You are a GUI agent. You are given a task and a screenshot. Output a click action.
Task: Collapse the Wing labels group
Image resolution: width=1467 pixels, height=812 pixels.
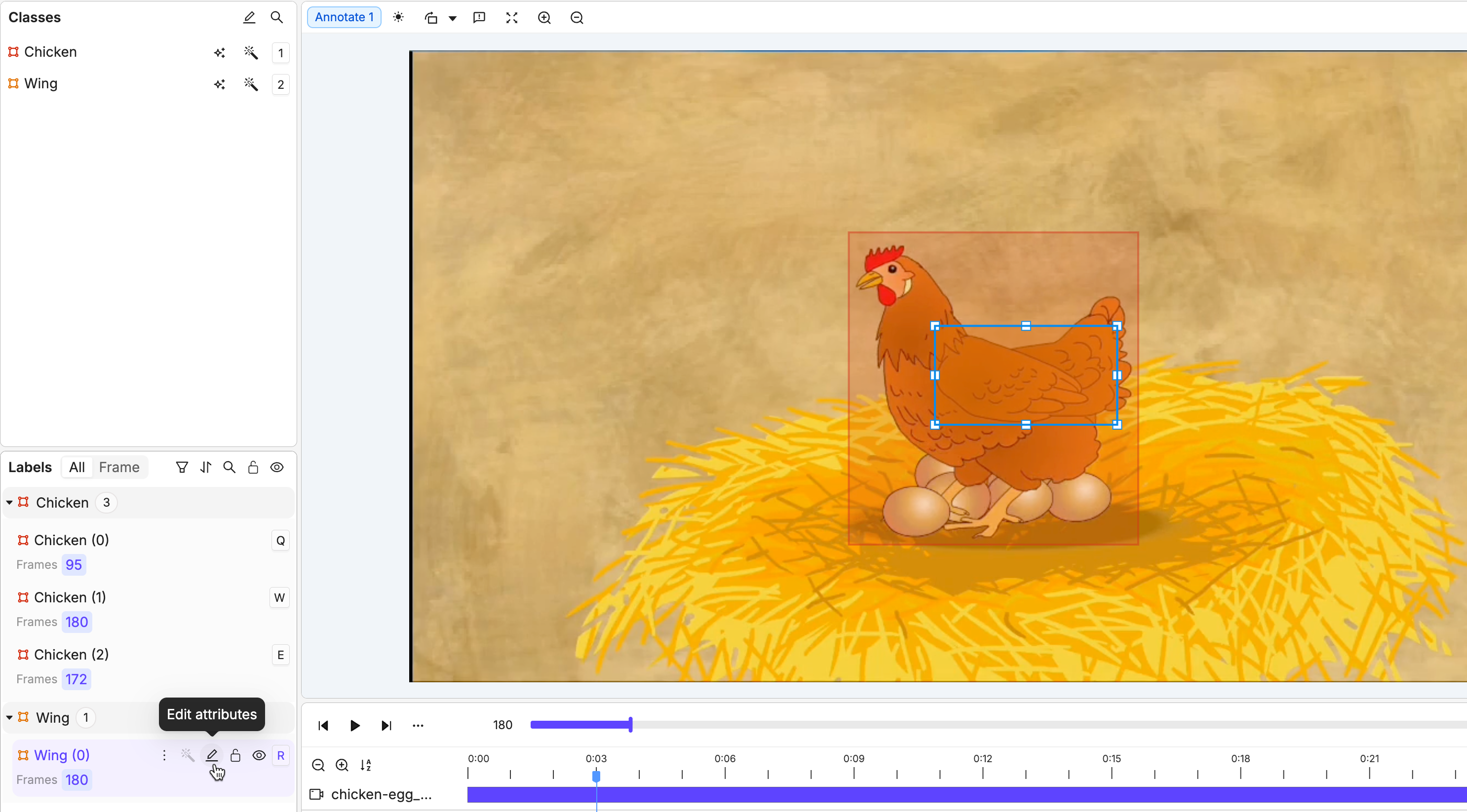pyautogui.click(x=10, y=718)
